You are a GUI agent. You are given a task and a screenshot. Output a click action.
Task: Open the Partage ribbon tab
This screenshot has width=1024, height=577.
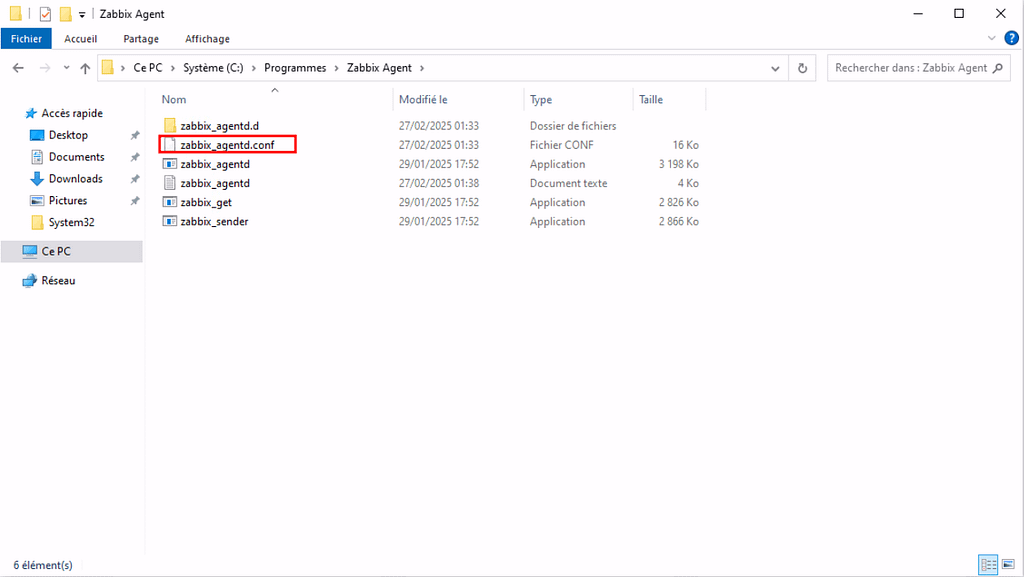141,38
